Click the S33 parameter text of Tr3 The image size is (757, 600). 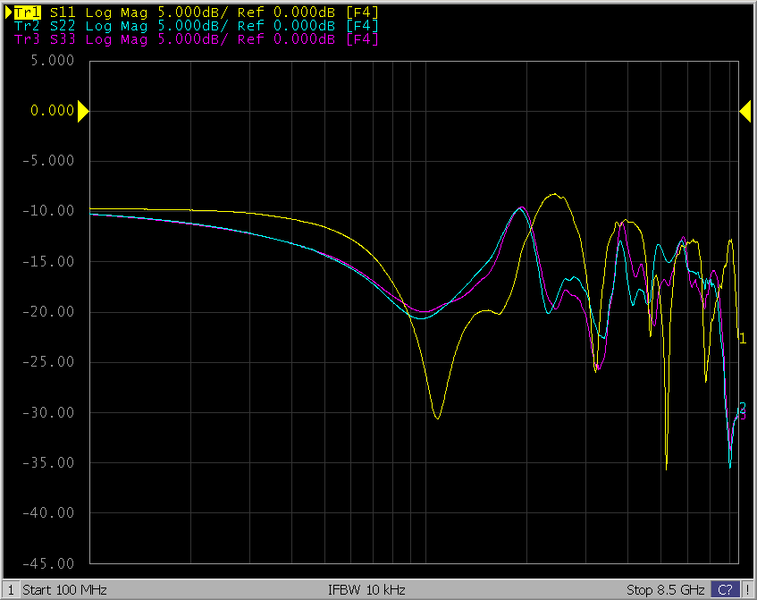point(62,39)
